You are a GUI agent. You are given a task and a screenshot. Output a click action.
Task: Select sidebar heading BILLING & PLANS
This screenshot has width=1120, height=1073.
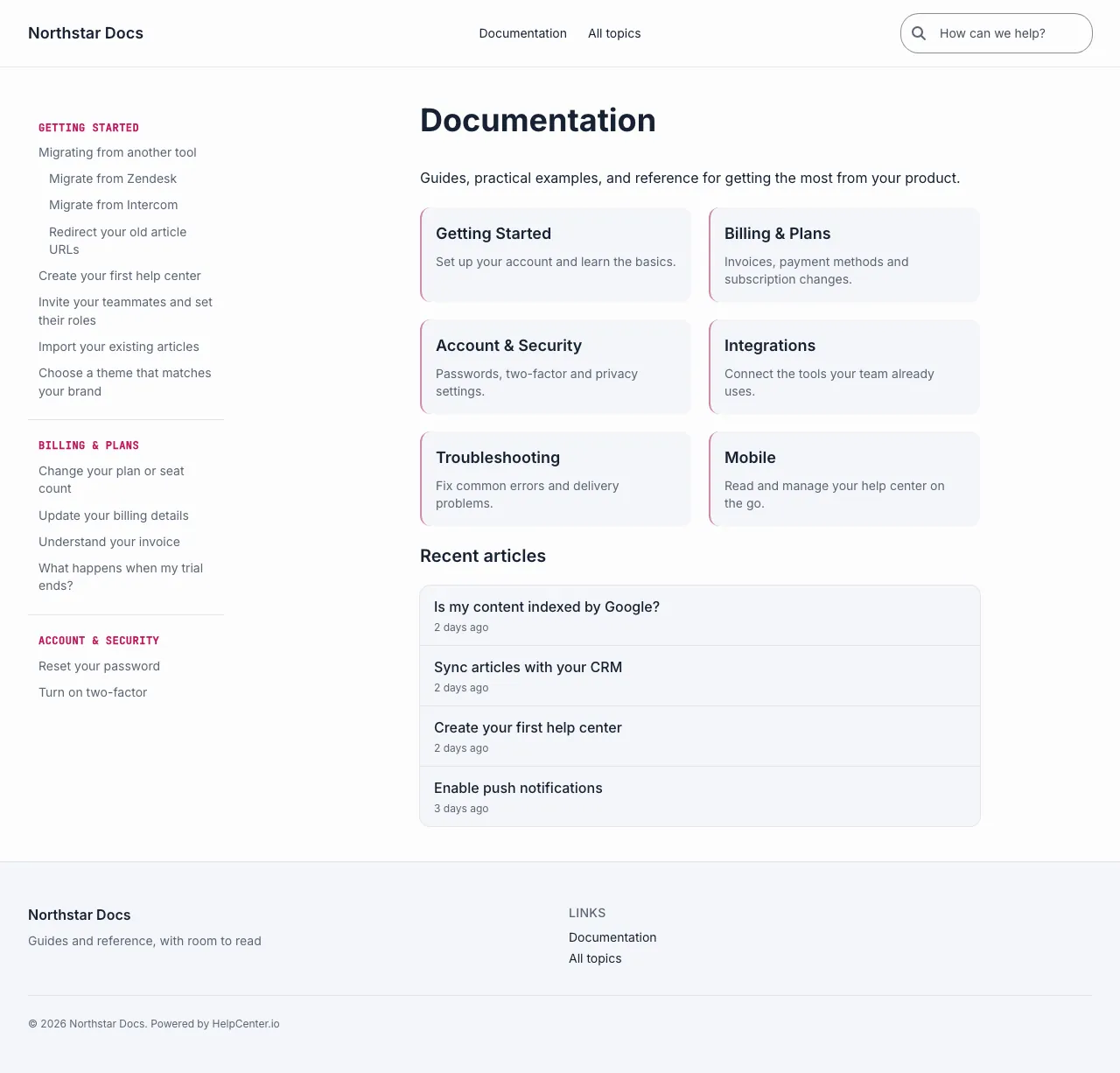(88, 445)
